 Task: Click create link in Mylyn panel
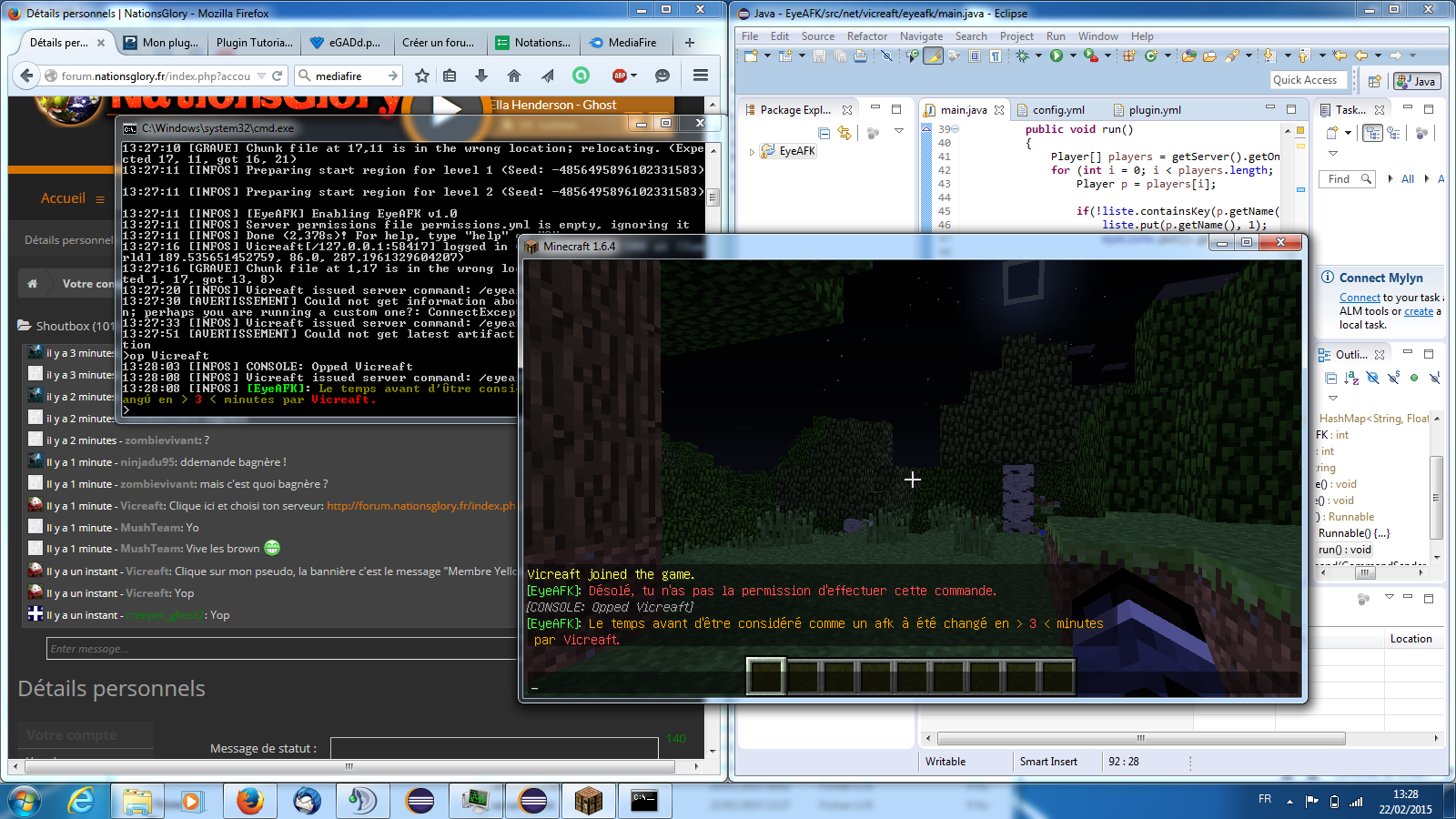click(1419, 311)
